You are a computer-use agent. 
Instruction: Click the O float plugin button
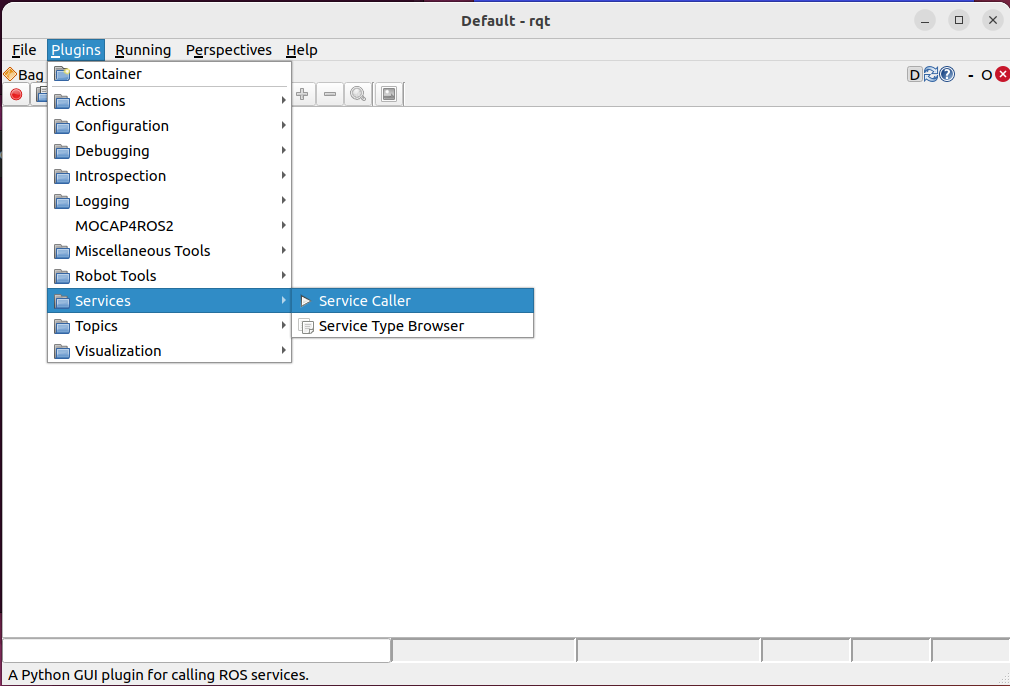(986, 75)
